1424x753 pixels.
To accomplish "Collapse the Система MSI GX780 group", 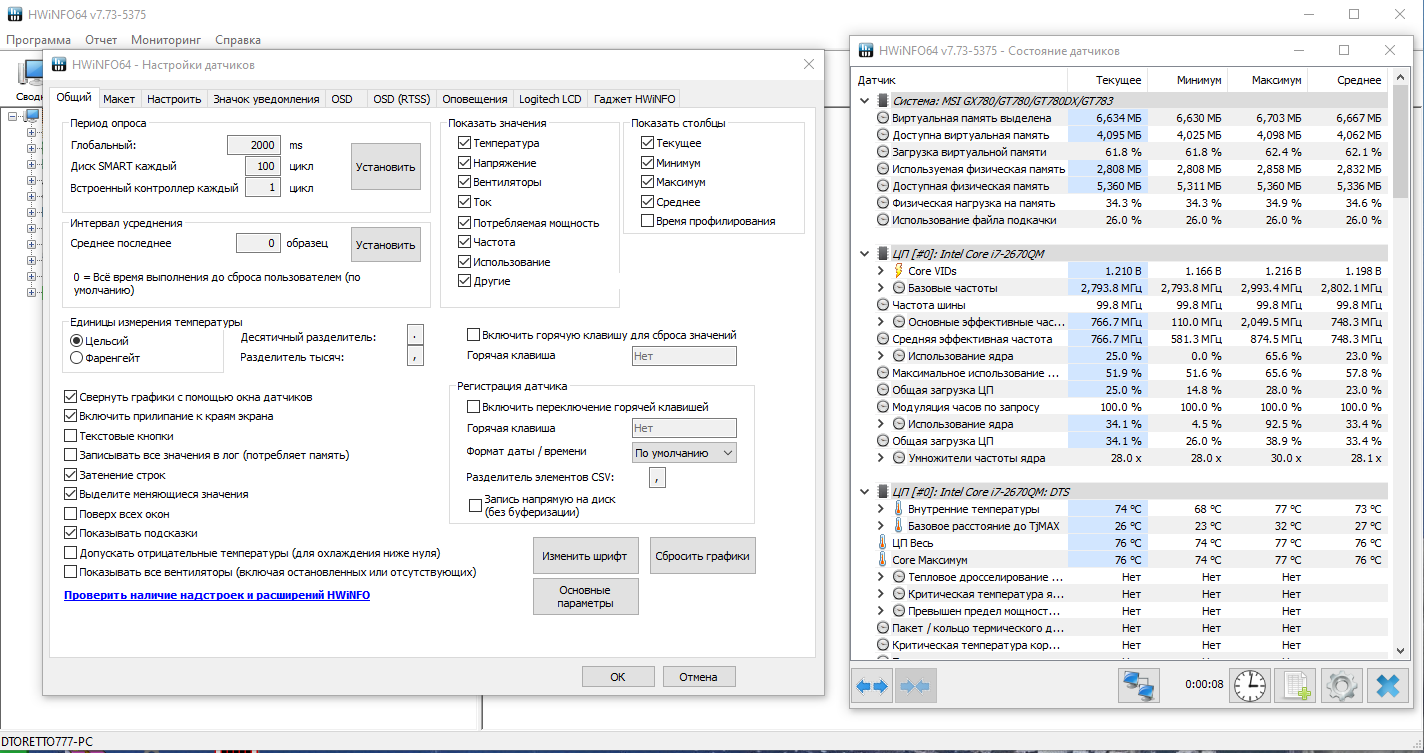I will coord(865,101).
